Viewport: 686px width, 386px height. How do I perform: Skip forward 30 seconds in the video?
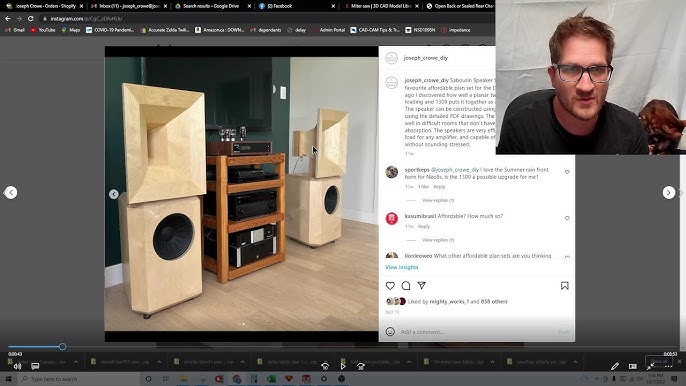tap(360, 366)
